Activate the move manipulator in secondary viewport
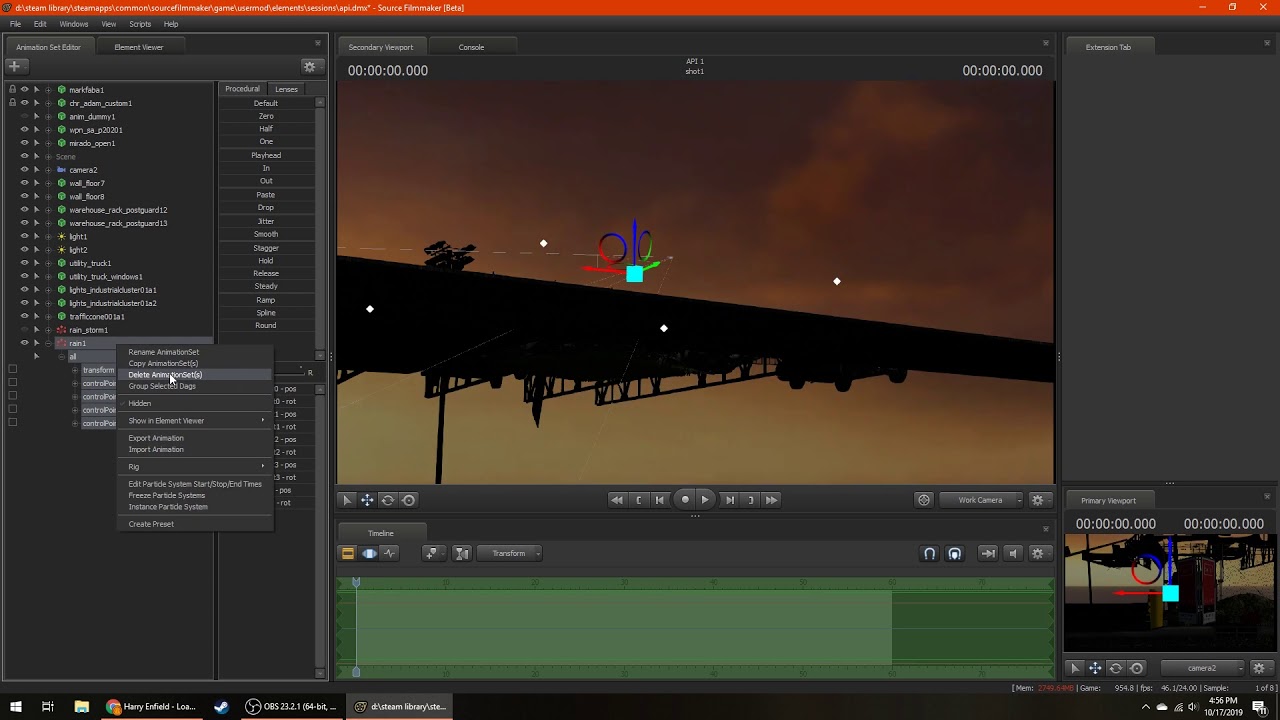 pos(367,500)
